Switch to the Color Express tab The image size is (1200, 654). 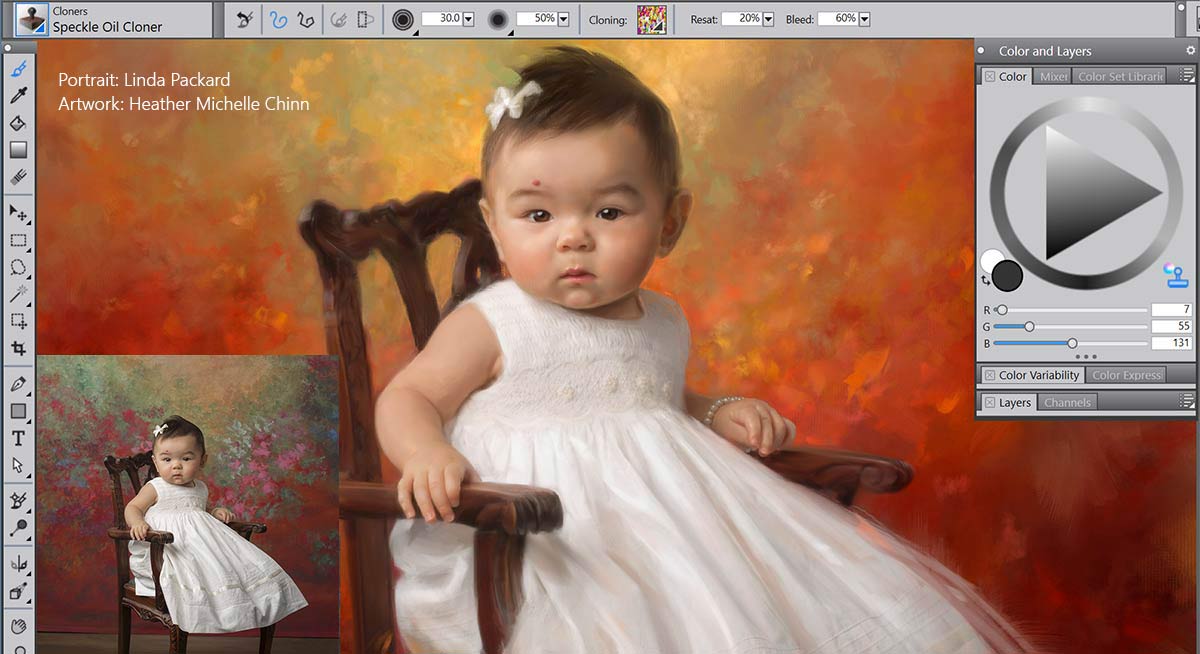tap(1127, 375)
